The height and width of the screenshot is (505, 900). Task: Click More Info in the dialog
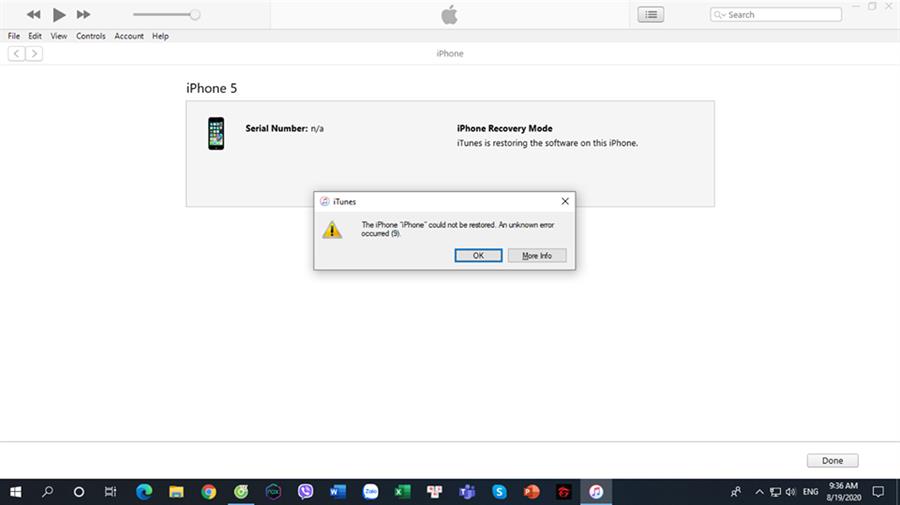click(537, 255)
